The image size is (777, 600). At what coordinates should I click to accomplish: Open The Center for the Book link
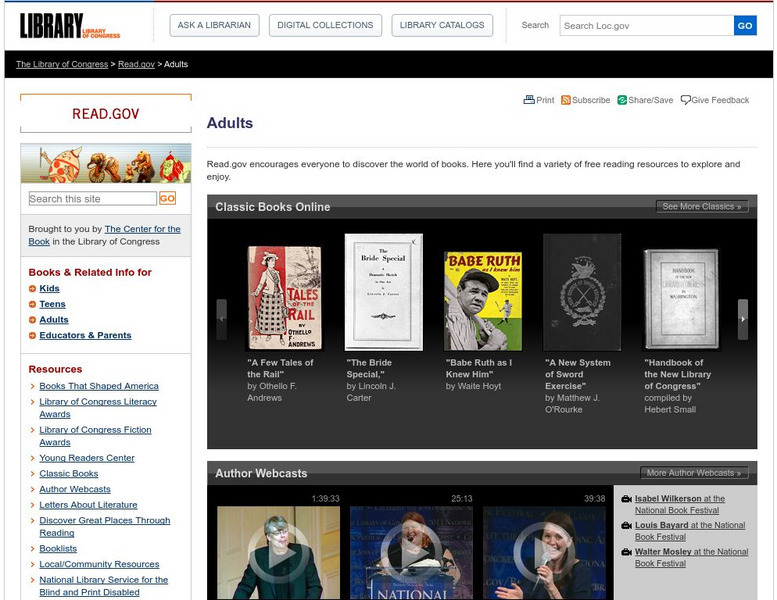coord(105,235)
